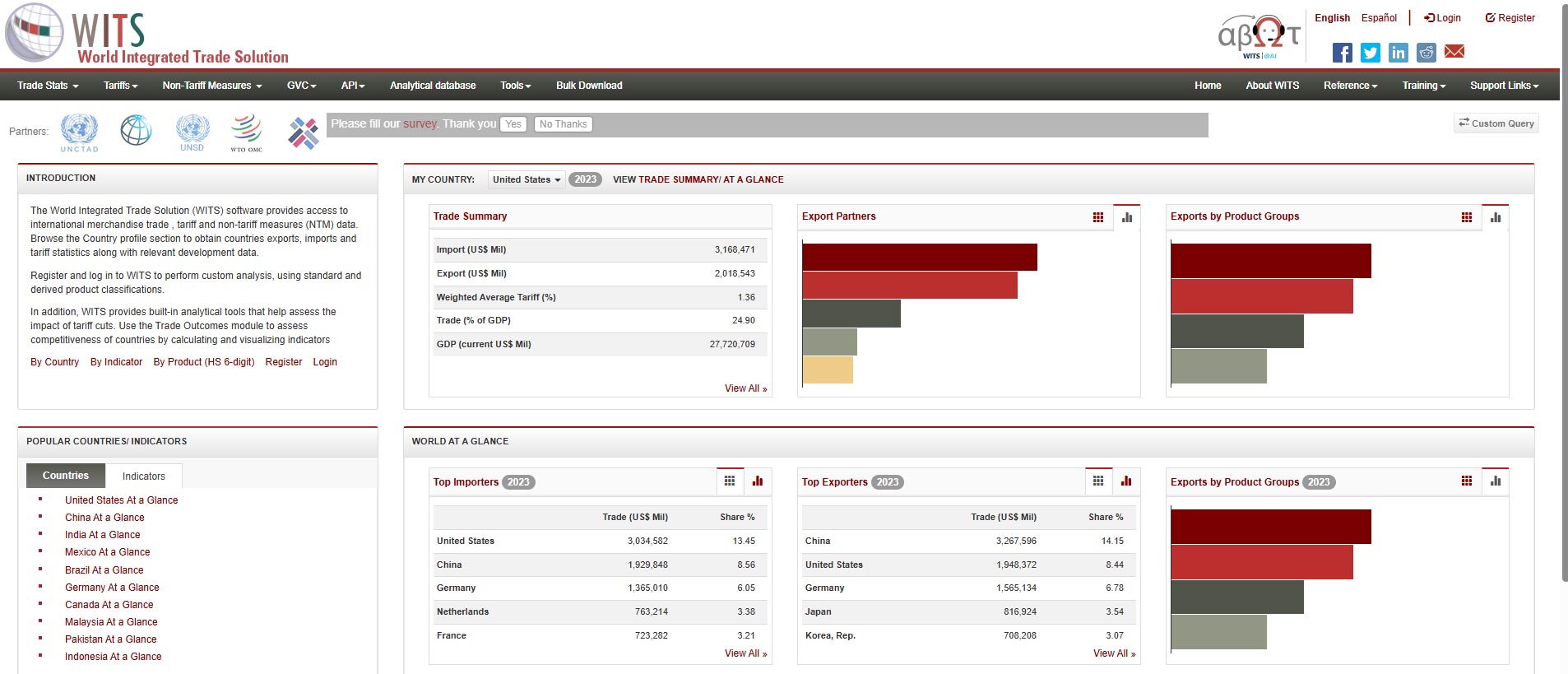Open the Trade Stats menu
The height and width of the screenshot is (674, 1568).
pyautogui.click(x=48, y=86)
